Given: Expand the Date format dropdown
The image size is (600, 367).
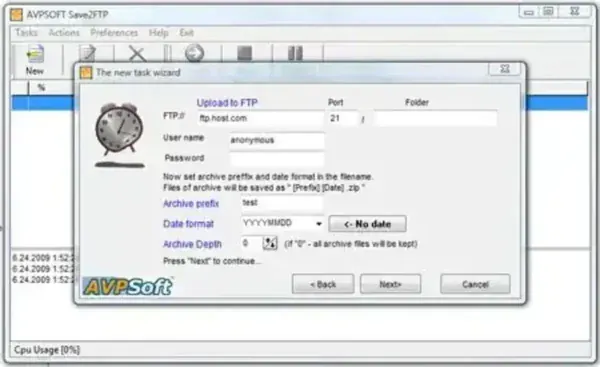Looking at the screenshot, I should point(319,223).
